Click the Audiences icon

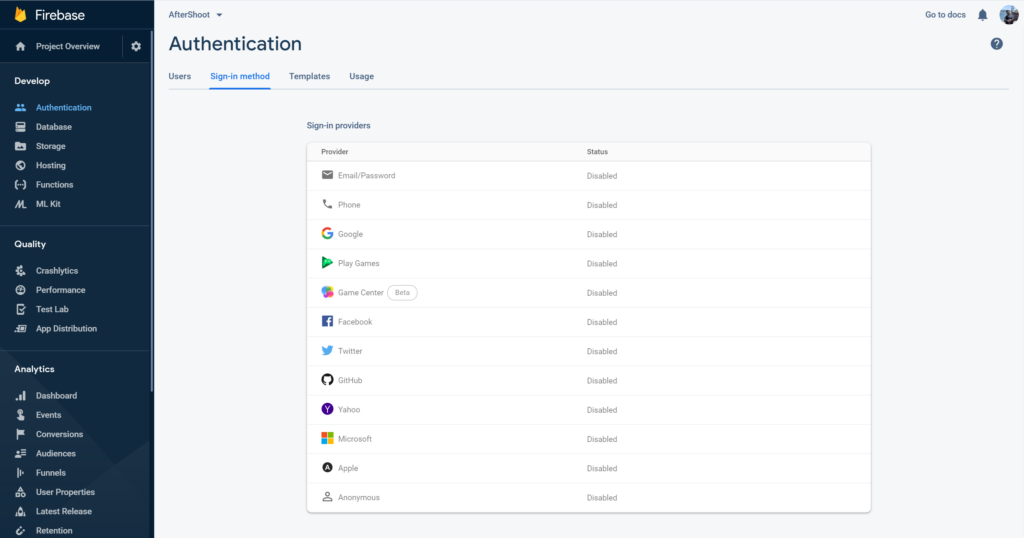(20, 453)
